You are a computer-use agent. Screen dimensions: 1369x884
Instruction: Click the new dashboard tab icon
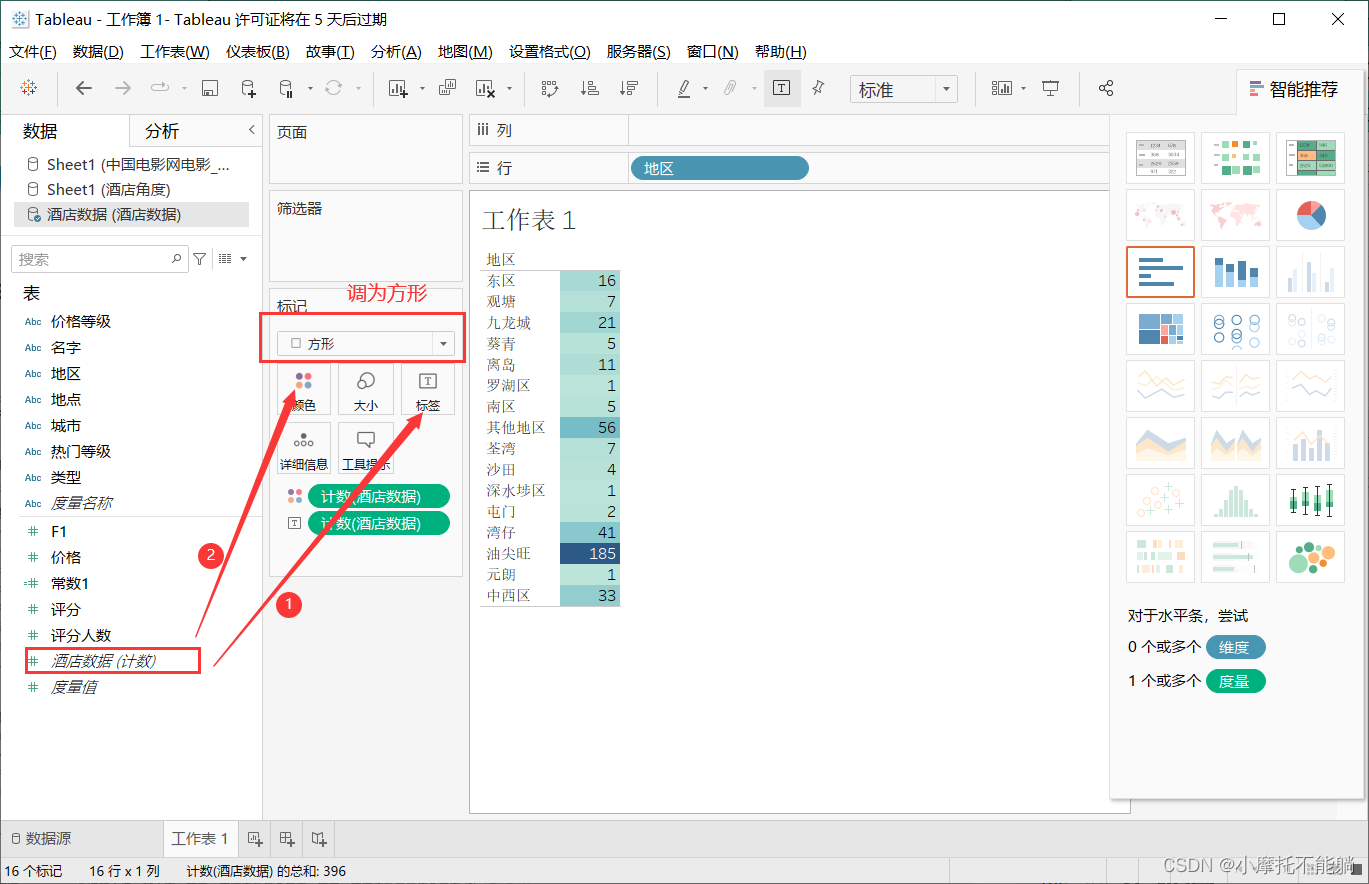287,839
